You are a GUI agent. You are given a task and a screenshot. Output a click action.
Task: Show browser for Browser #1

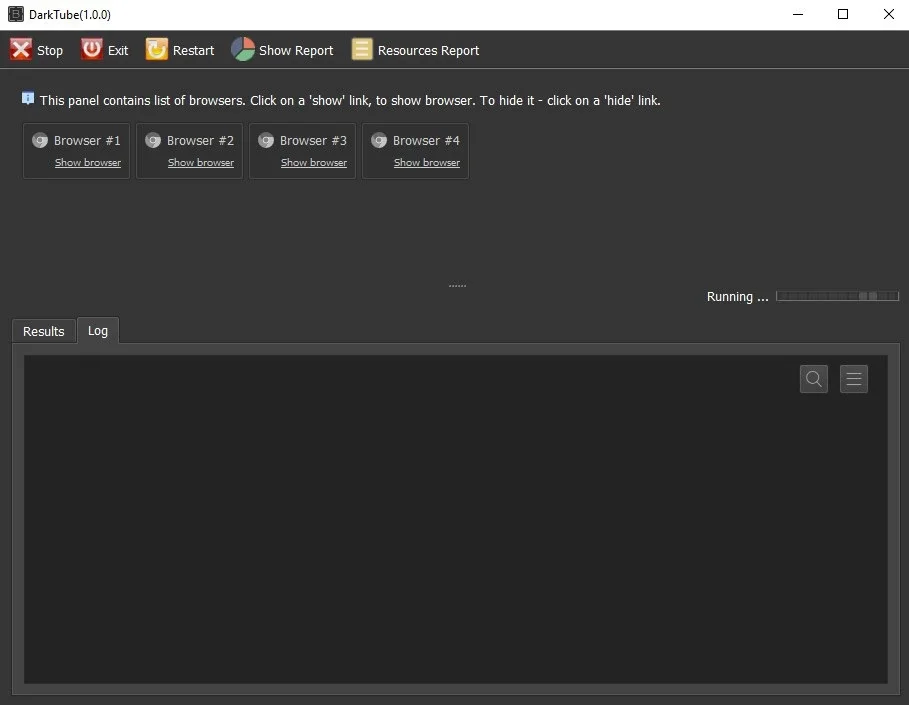coord(88,163)
